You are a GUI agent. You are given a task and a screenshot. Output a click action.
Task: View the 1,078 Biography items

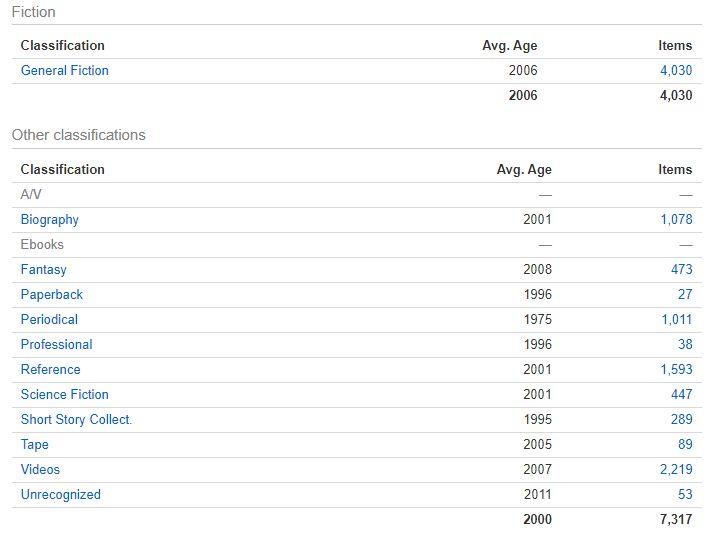pos(675,220)
